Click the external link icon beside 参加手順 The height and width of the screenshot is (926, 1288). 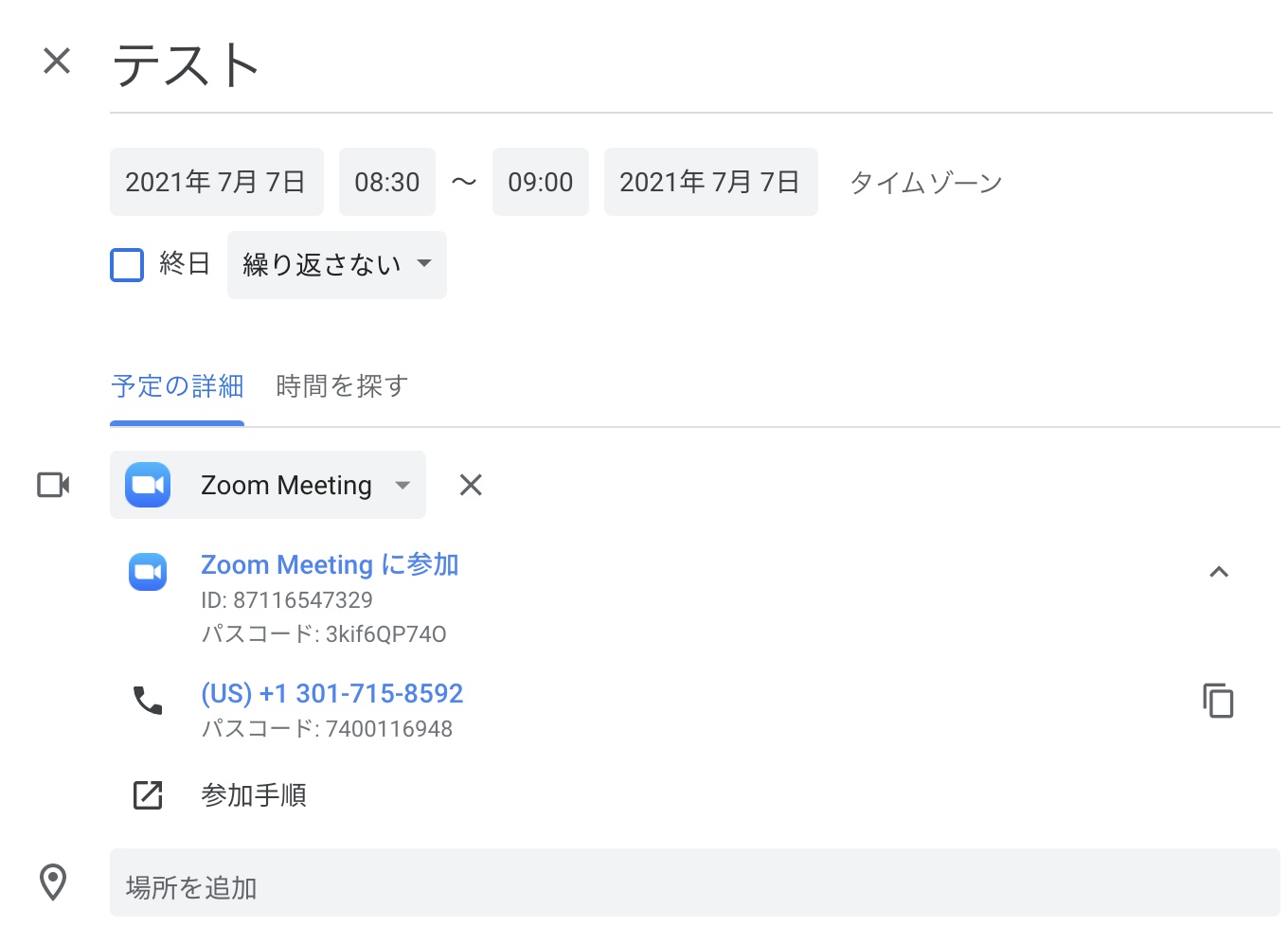tap(148, 795)
